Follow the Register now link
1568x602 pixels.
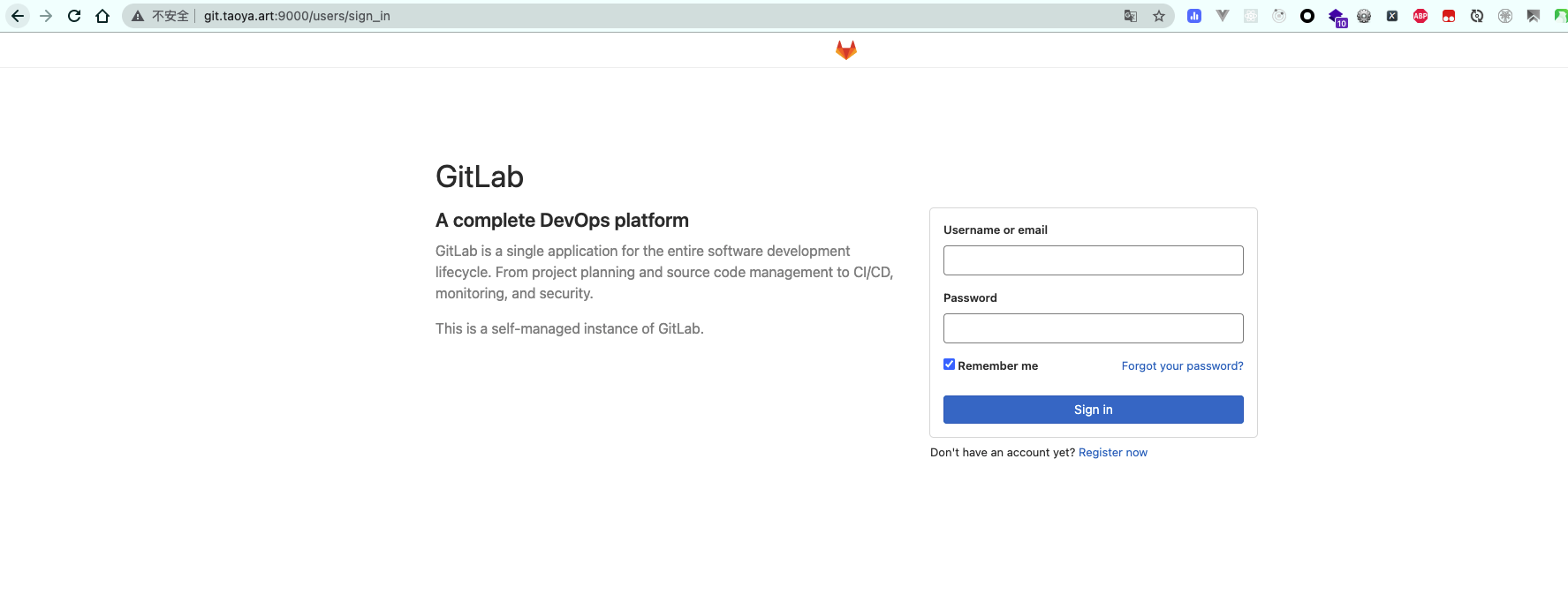click(x=1113, y=452)
